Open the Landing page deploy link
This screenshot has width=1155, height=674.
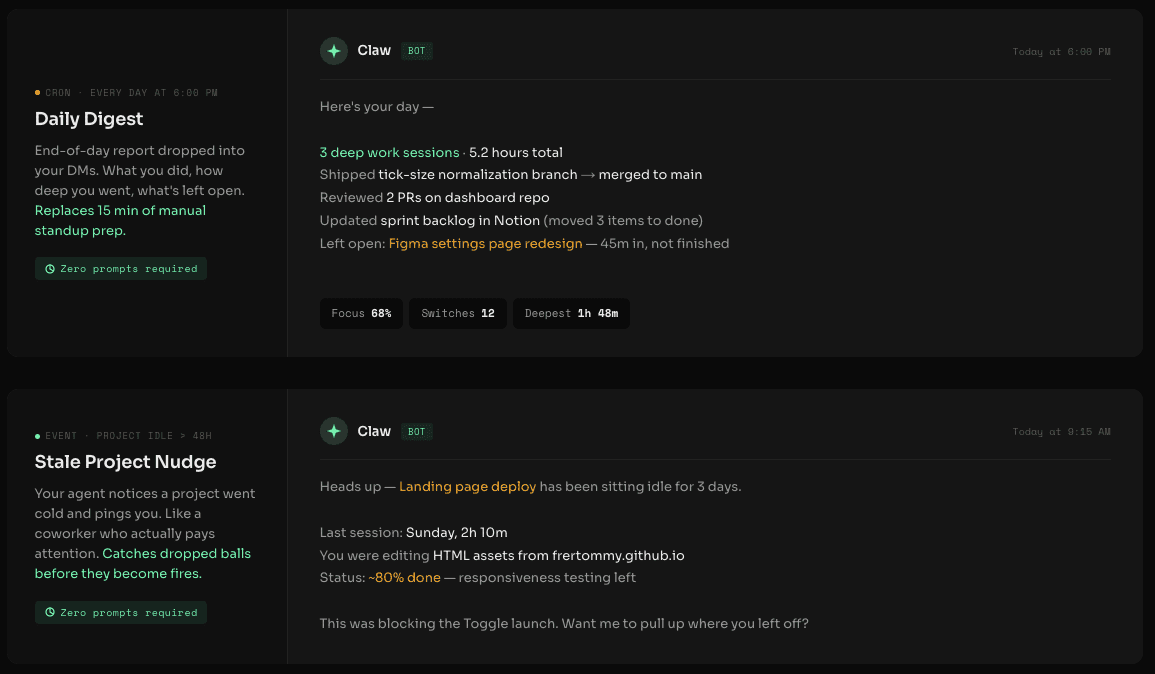click(467, 487)
